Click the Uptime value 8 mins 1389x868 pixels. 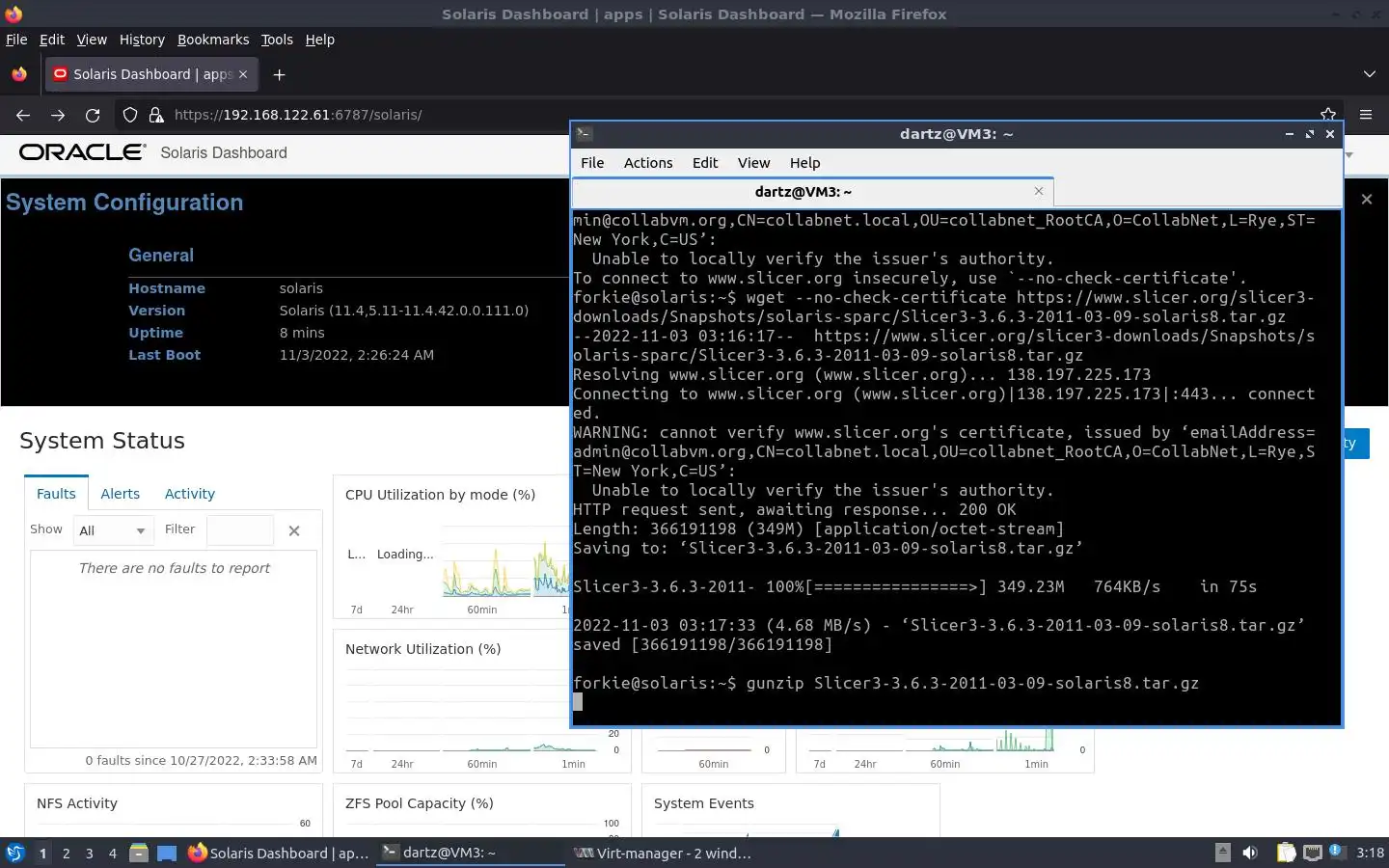tap(302, 333)
